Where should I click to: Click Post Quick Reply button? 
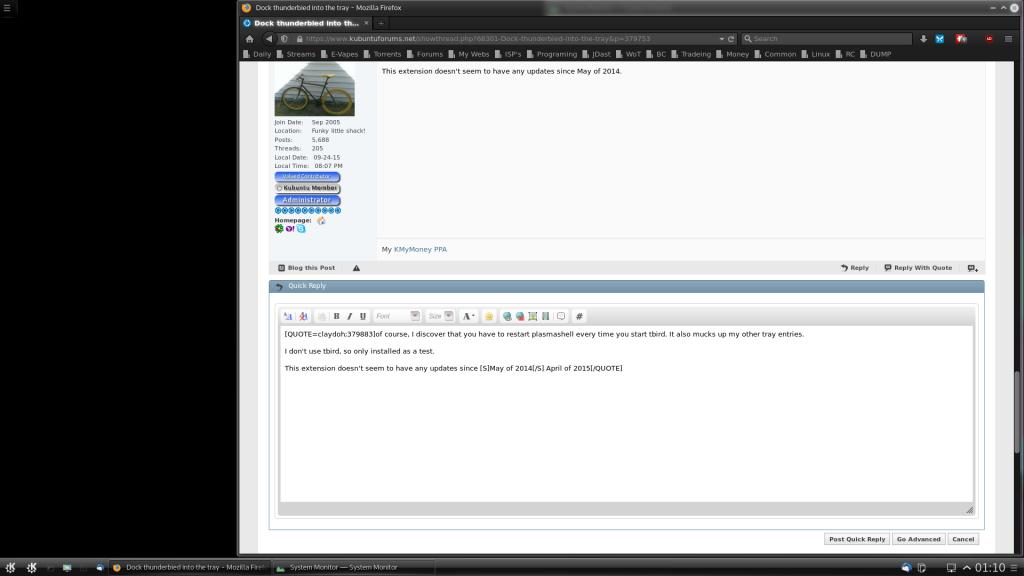(x=857, y=539)
